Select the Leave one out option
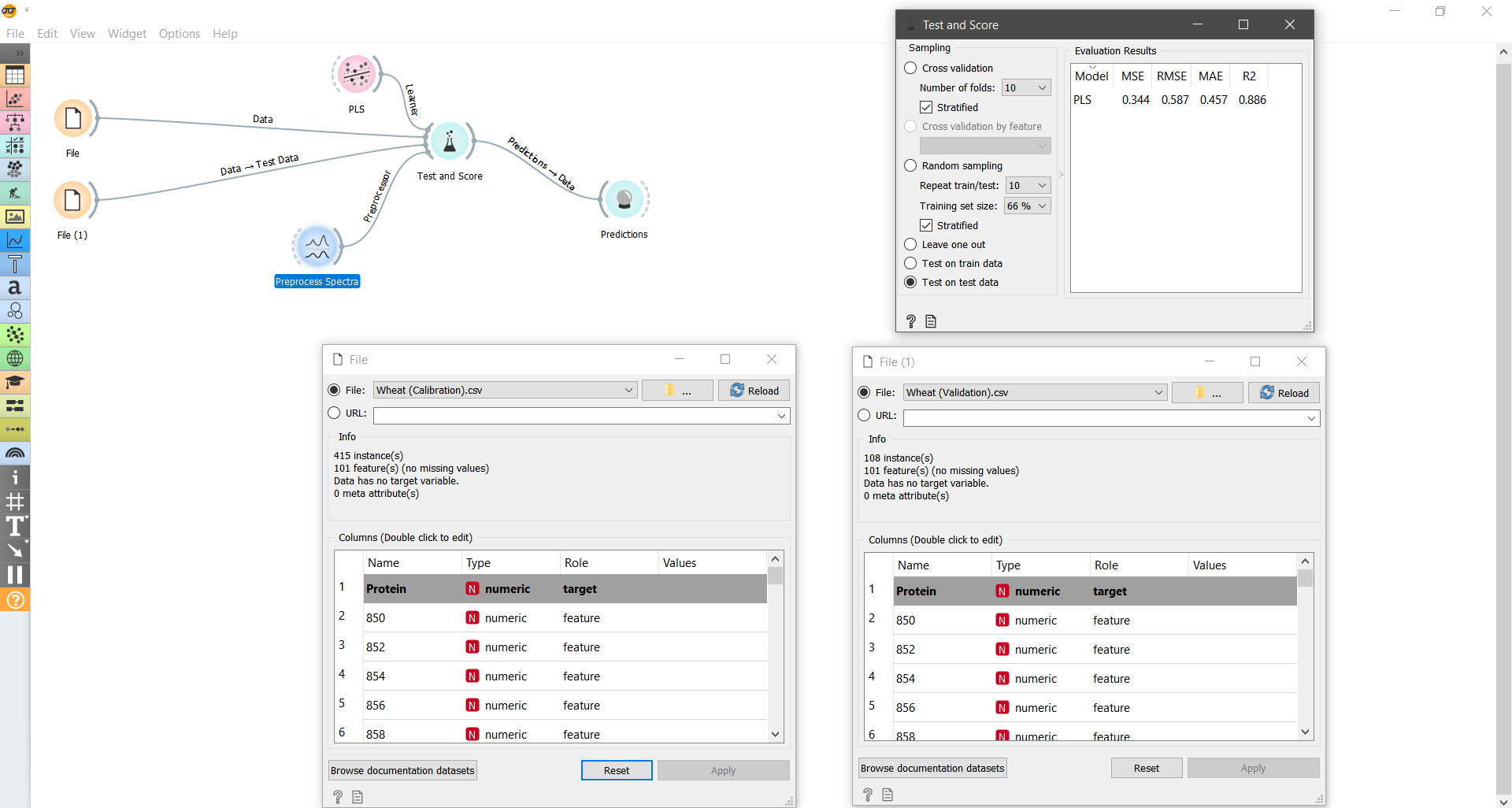 click(x=910, y=244)
